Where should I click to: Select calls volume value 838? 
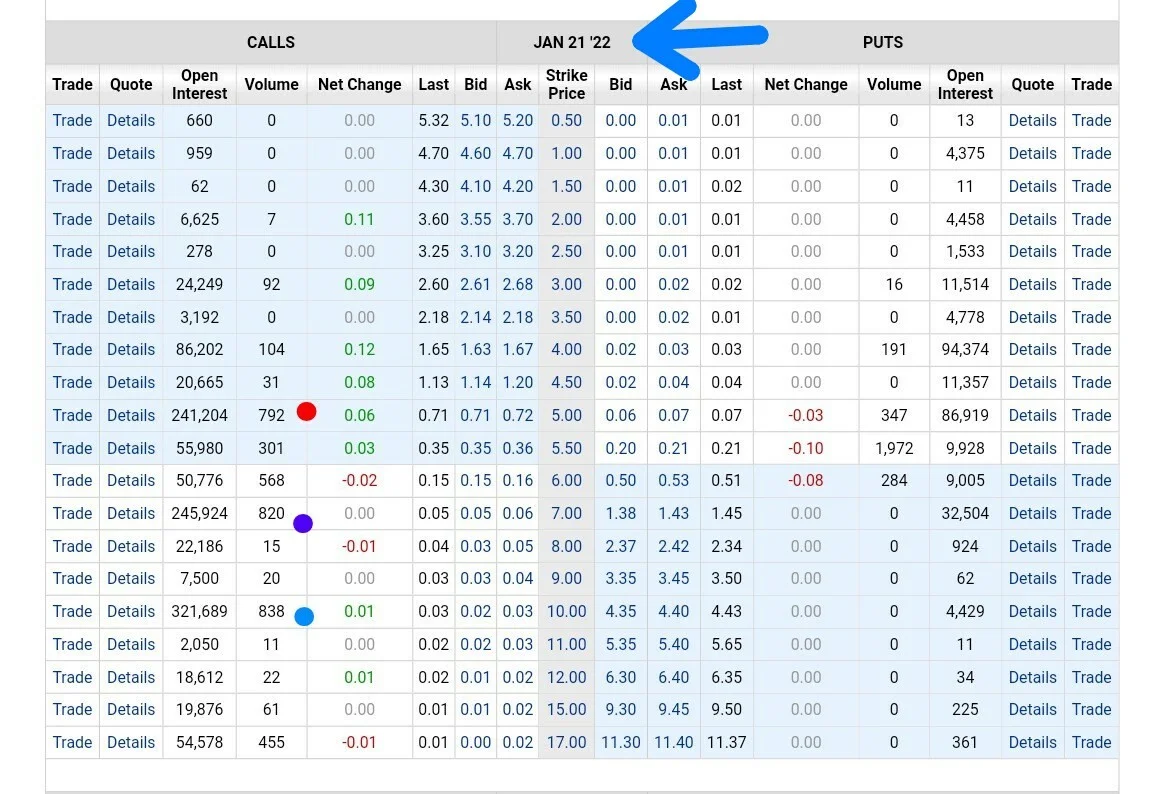[x=271, y=612]
